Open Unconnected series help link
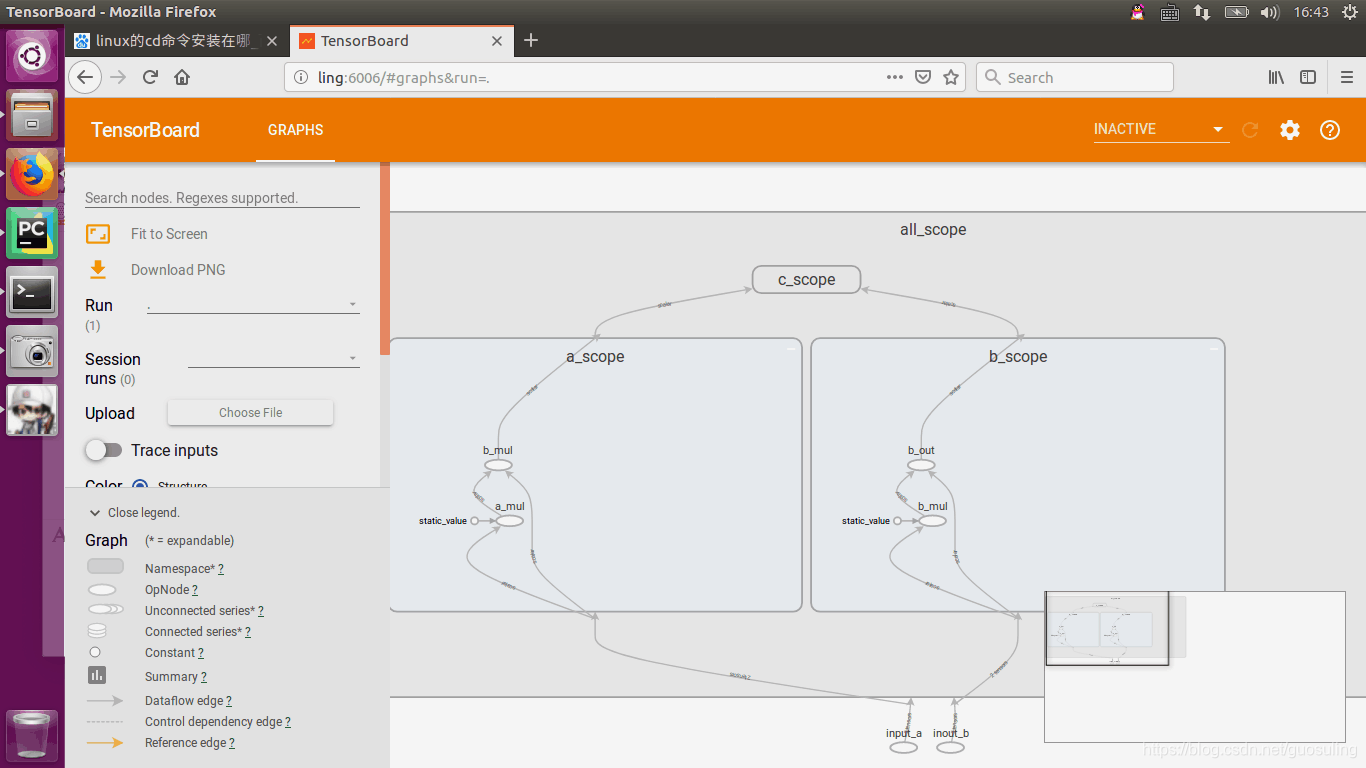Viewport: 1366px width, 768px height. (x=261, y=611)
